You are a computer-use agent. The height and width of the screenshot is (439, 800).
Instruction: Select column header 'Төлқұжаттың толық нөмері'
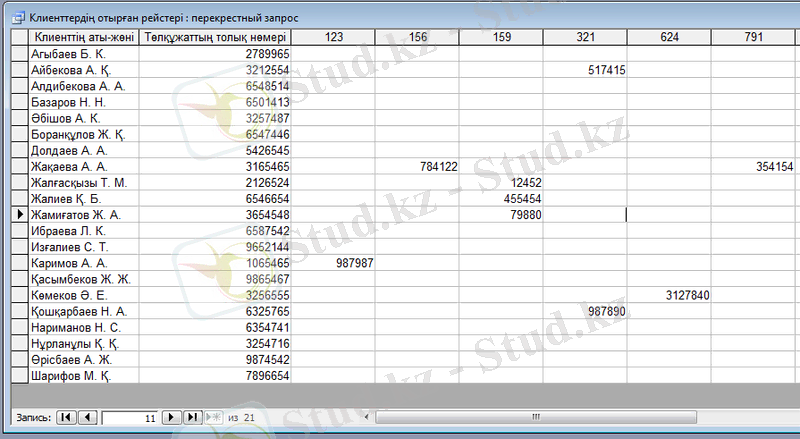click(215, 37)
